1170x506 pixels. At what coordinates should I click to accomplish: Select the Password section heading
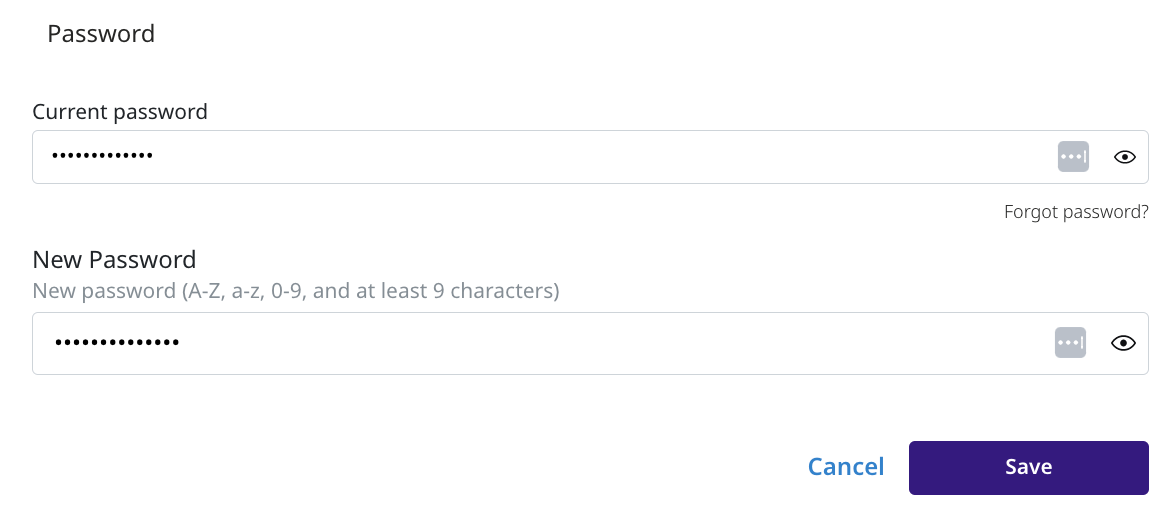point(101,34)
